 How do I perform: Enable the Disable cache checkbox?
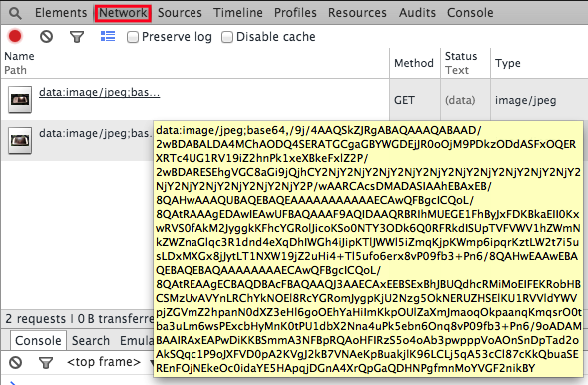click(226, 37)
